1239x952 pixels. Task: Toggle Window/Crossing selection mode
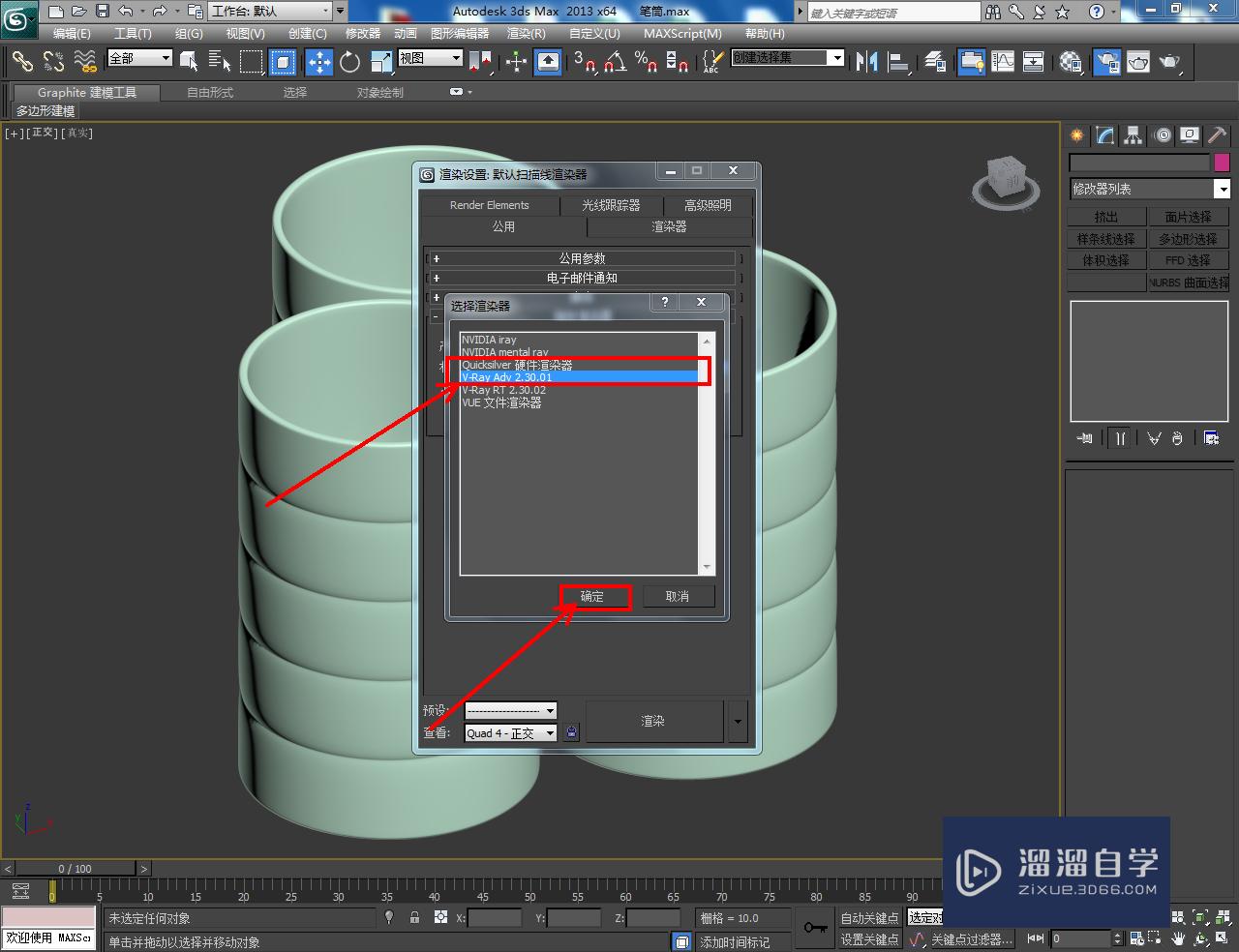(x=283, y=62)
